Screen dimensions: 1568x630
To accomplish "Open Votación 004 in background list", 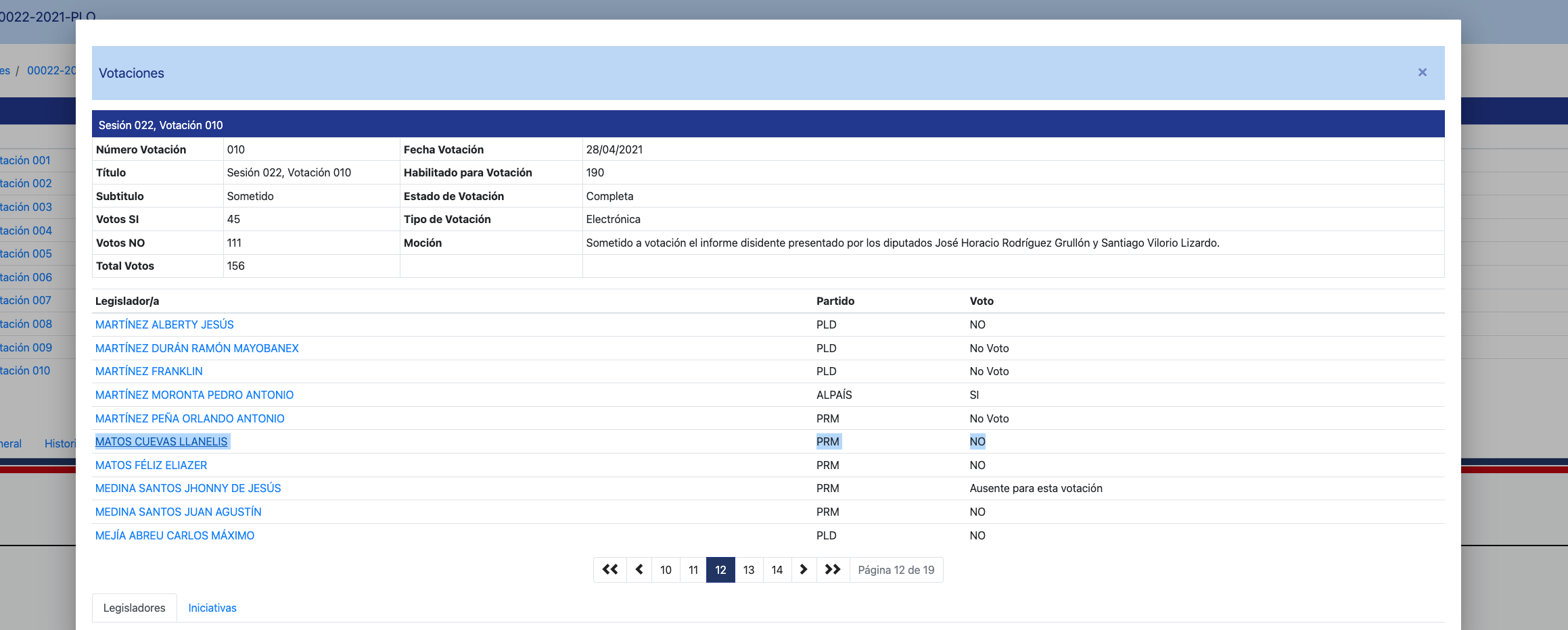I will [x=26, y=231].
